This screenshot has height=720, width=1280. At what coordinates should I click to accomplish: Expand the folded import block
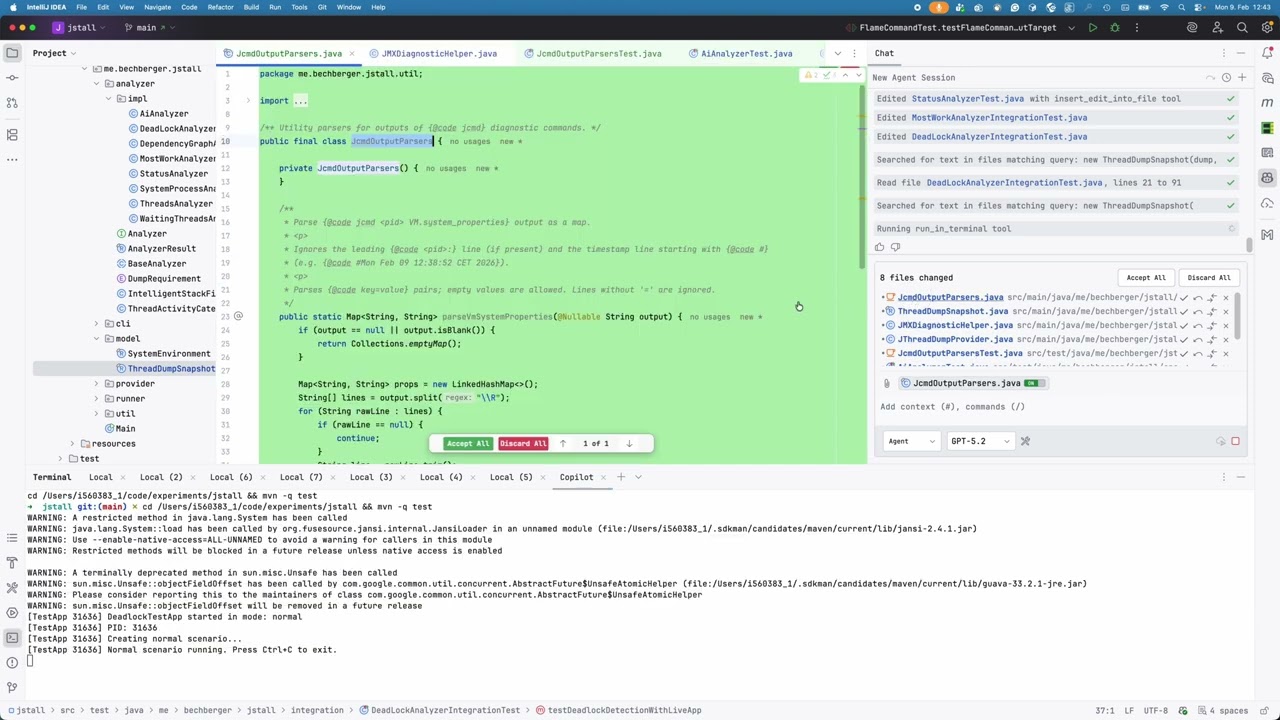pyautogui.click(x=248, y=101)
